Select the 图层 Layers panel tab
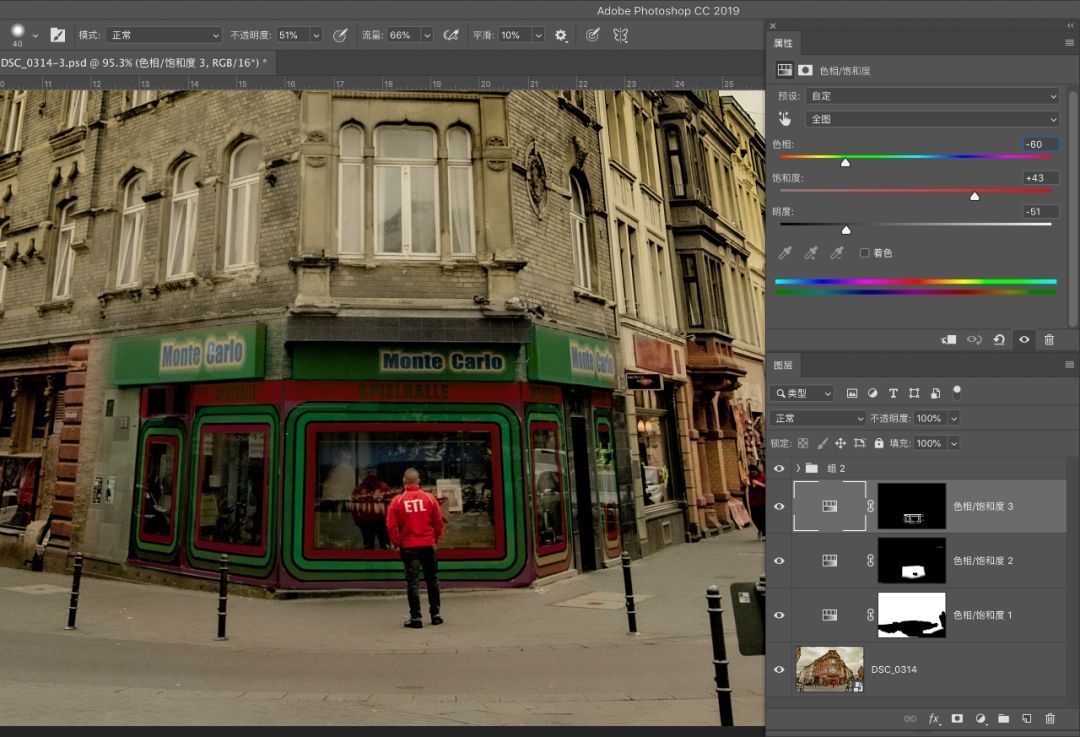 pyautogui.click(x=783, y=365)
